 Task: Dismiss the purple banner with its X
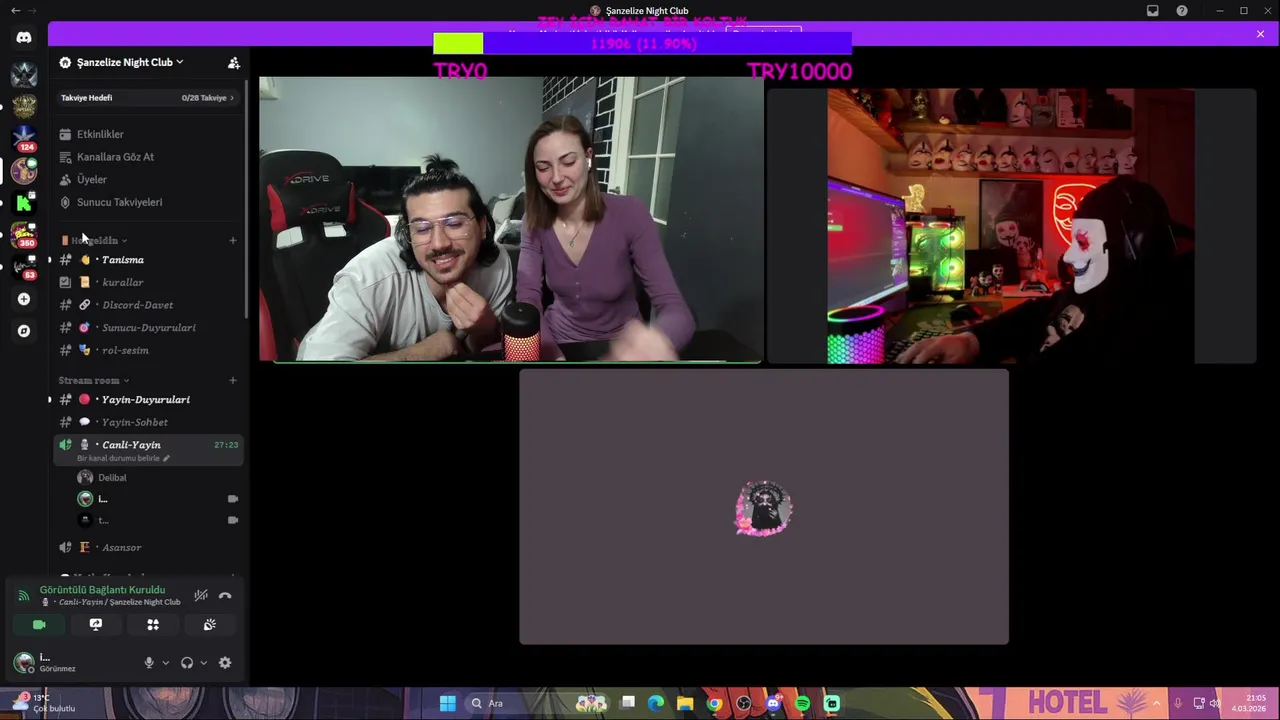click(x=1260, y=34)
